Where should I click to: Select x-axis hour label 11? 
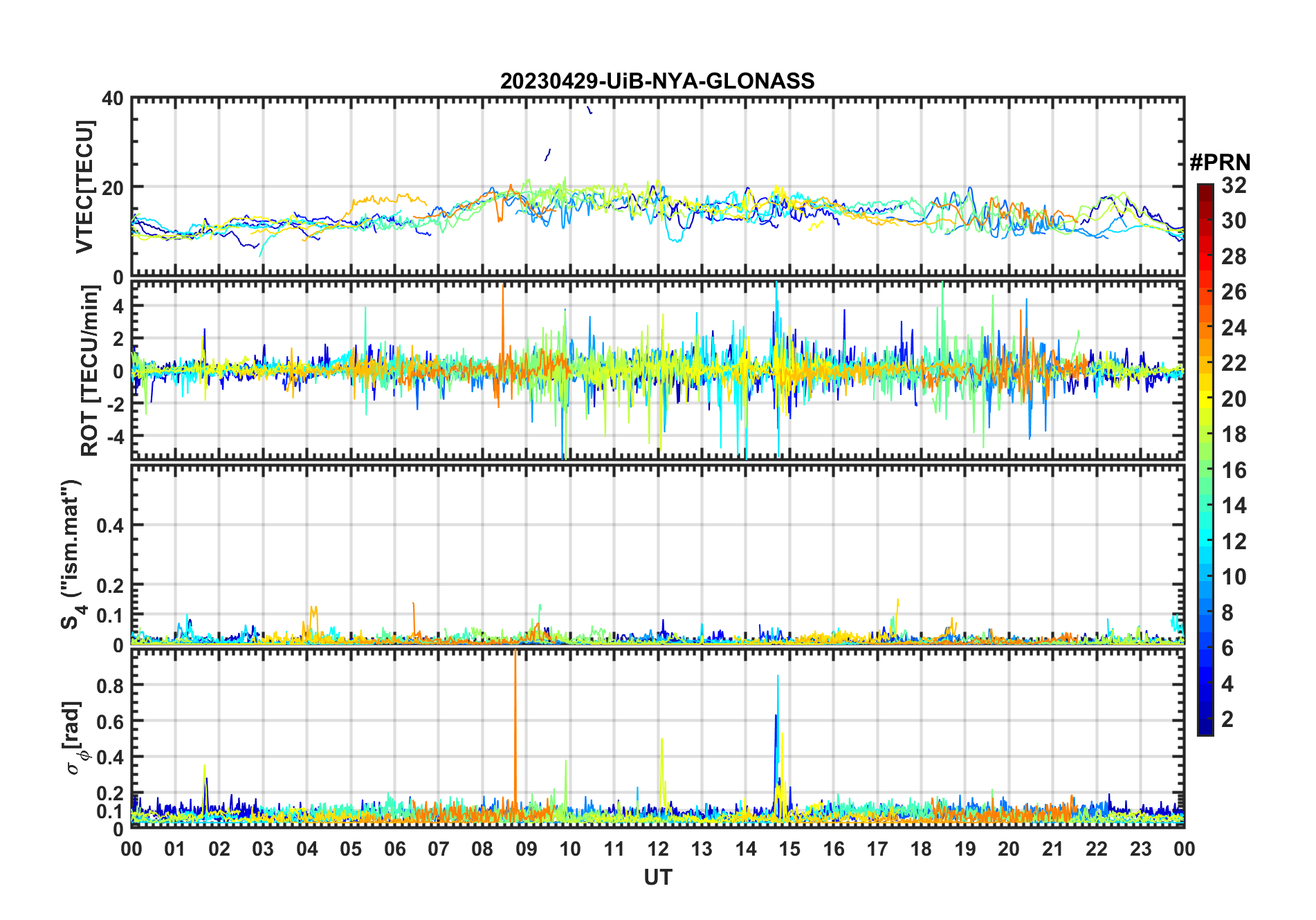click(x=614, y=849)
